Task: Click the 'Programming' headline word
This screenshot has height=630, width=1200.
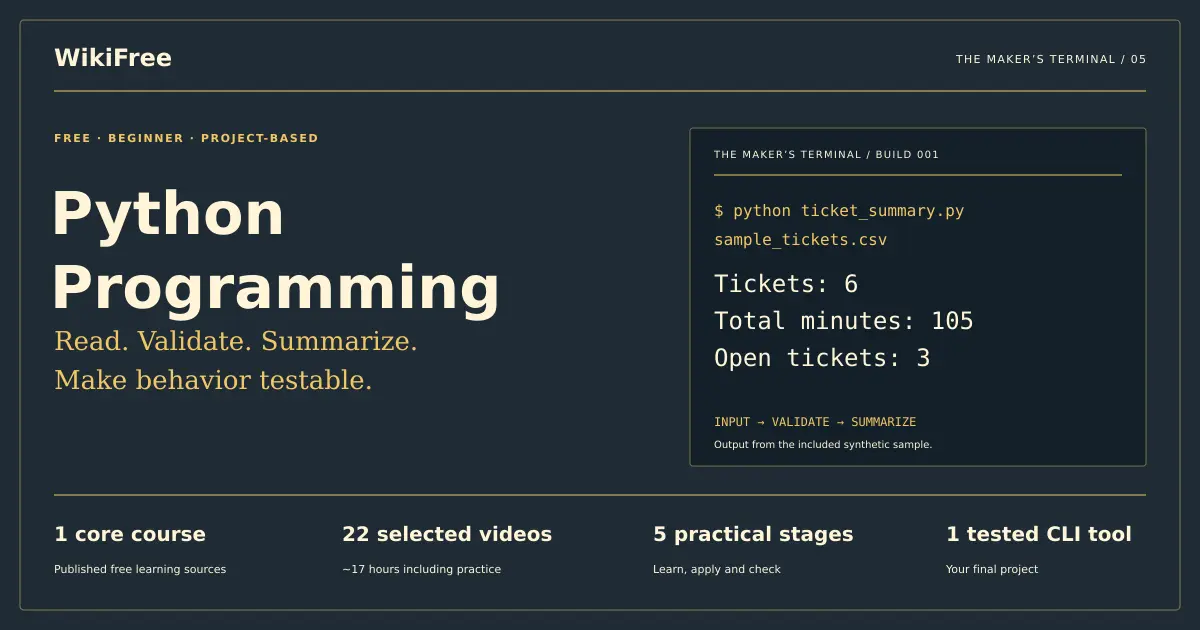Action: tap(276, 288)
